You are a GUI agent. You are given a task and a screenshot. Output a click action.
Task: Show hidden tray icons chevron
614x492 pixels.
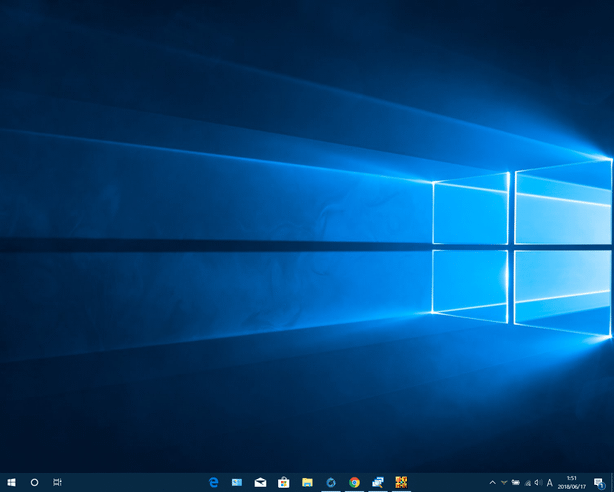point(493,483)
